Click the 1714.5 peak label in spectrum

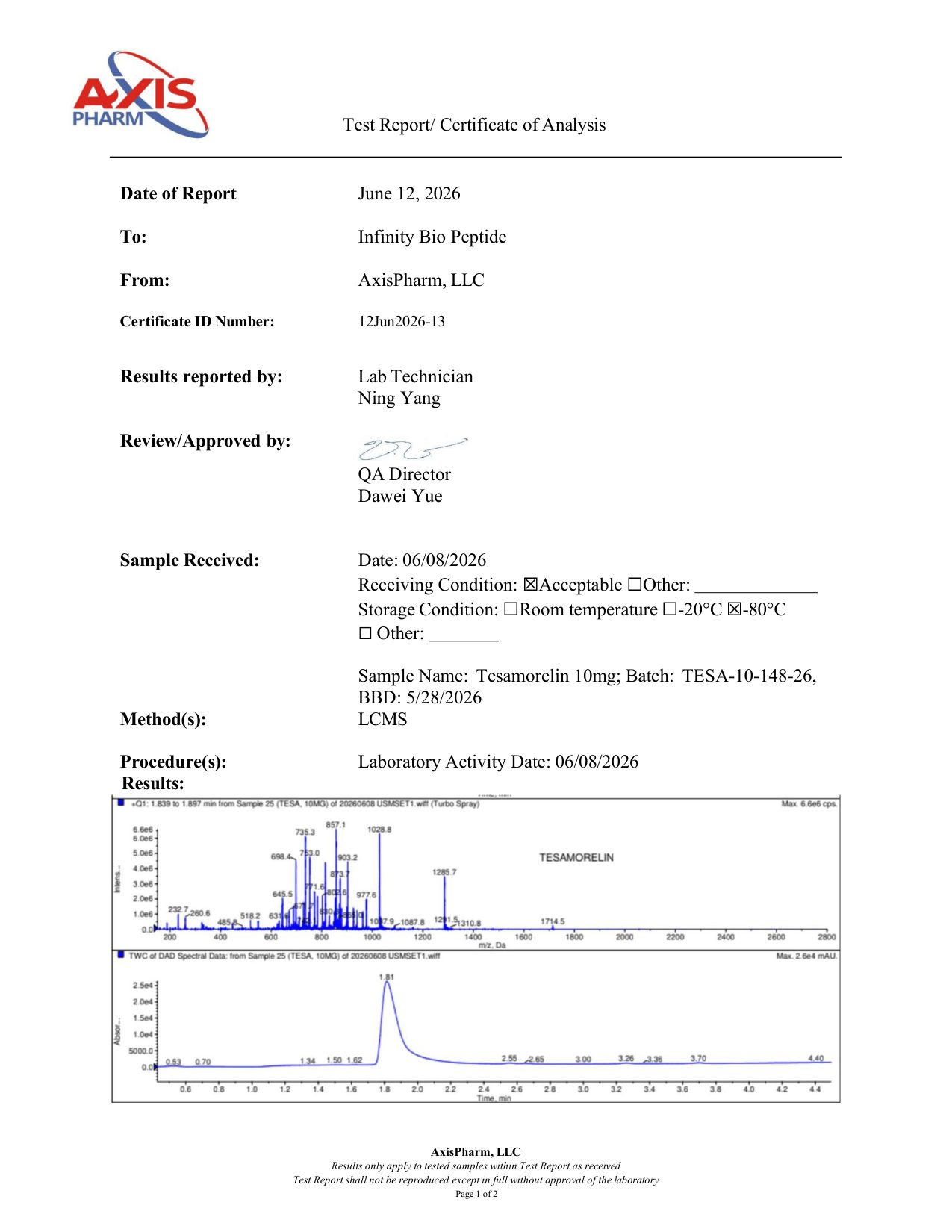click(553, 921)
